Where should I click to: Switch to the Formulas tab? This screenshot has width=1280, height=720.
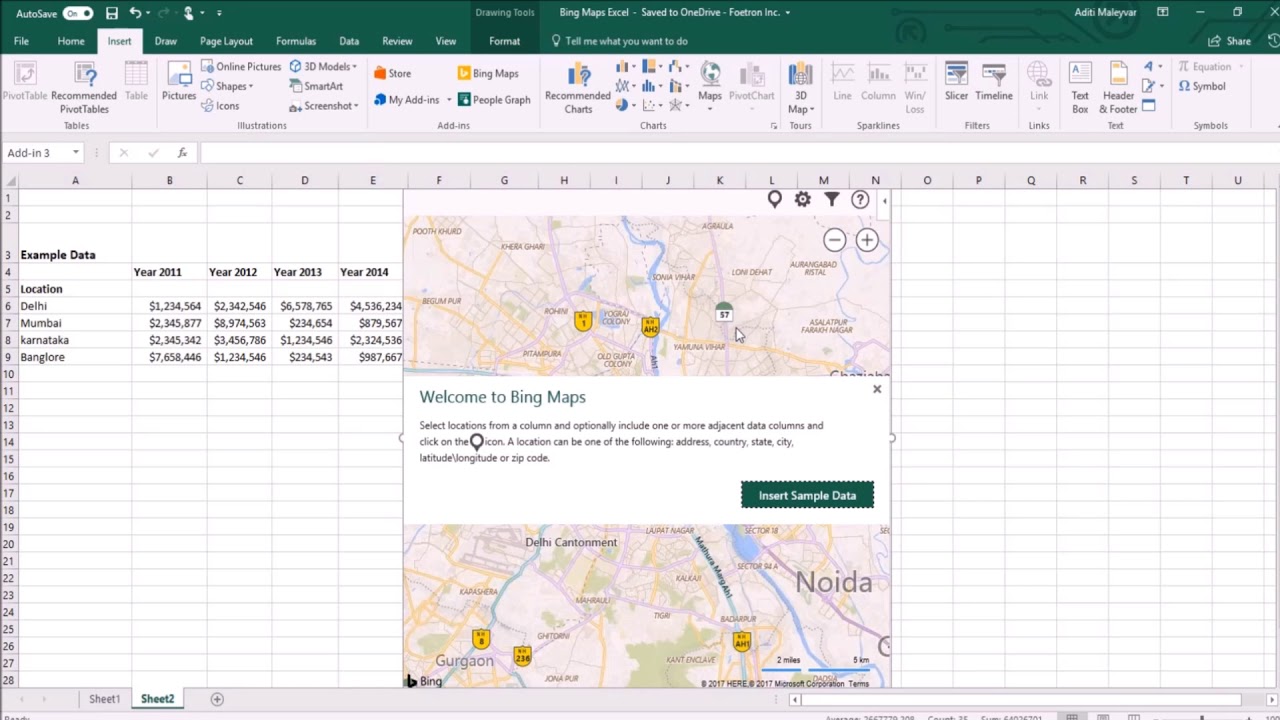click(x=296, y=41)
